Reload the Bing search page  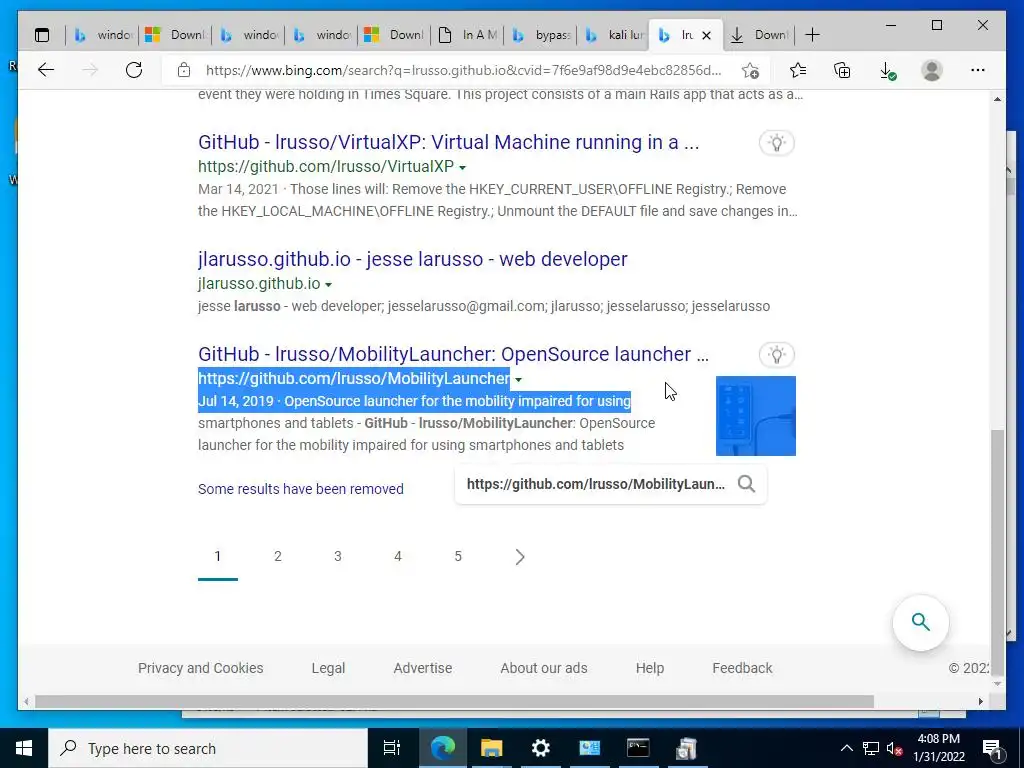tap(134, 70)
